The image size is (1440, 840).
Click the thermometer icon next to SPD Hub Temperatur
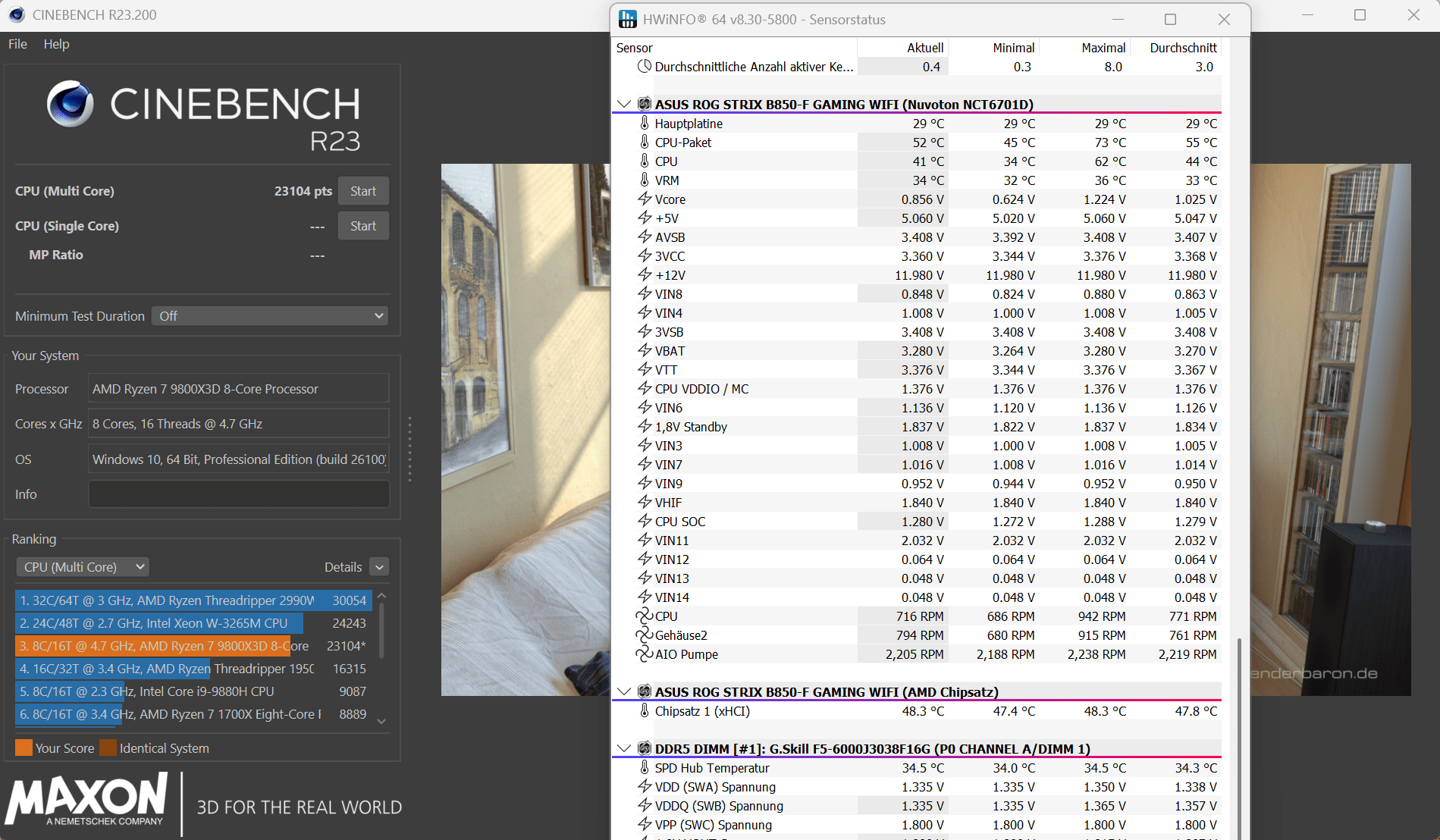[x=645, y=767]
